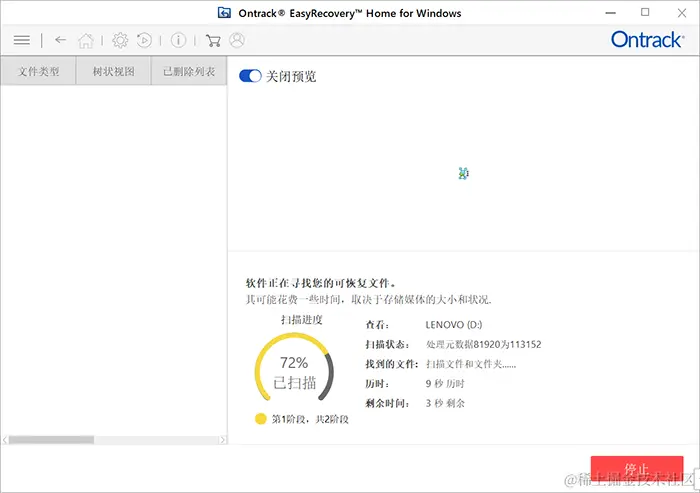
Task: Click the text LENOVO (D:)
Action: click(454, 325)
